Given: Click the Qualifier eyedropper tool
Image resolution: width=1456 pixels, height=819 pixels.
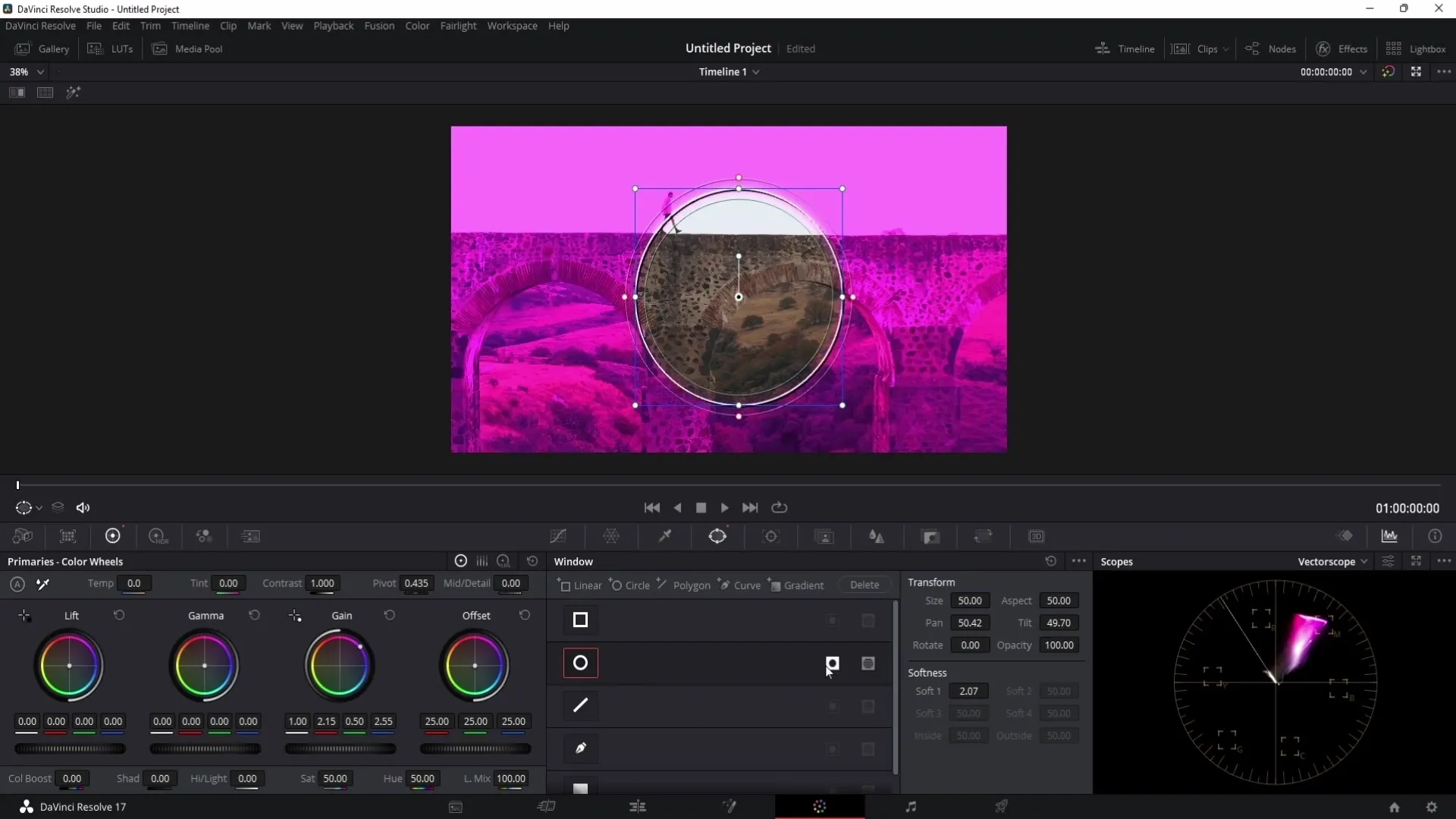Looking at the screenshot, I should click(x=665, y=537).
